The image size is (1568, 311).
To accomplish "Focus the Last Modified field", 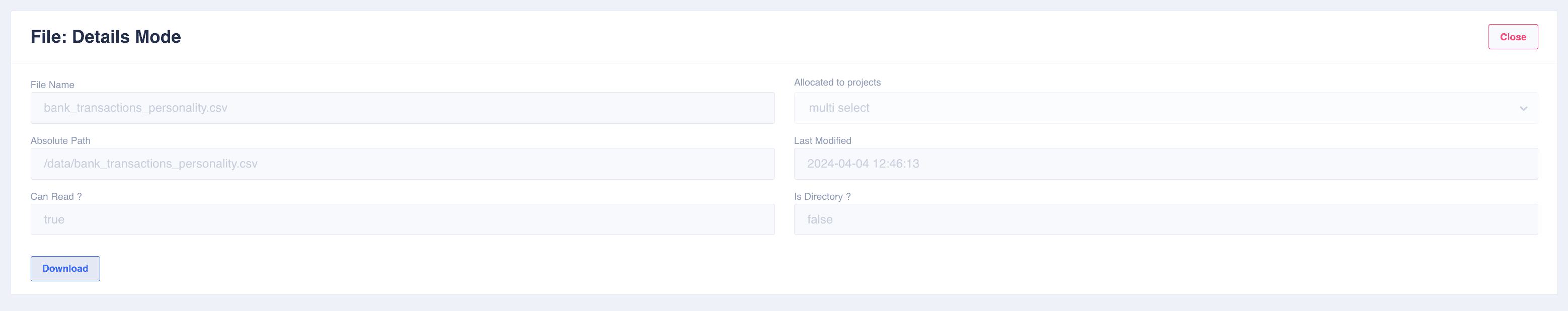I will coord(1165,164).
